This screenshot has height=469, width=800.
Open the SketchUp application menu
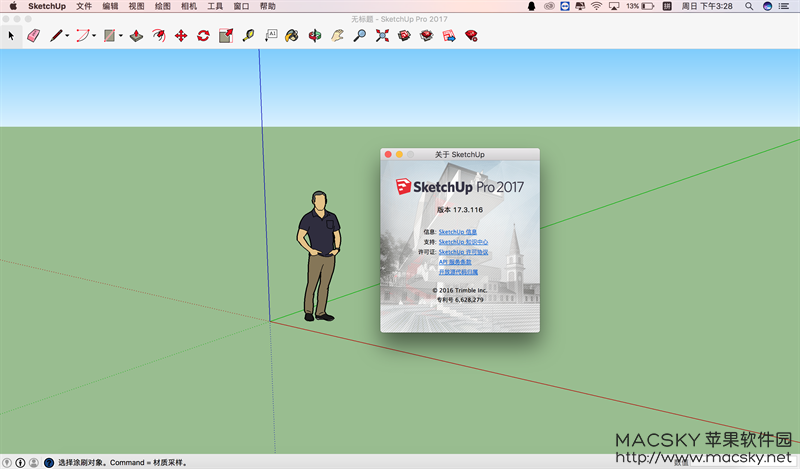[x=47, y=6]
